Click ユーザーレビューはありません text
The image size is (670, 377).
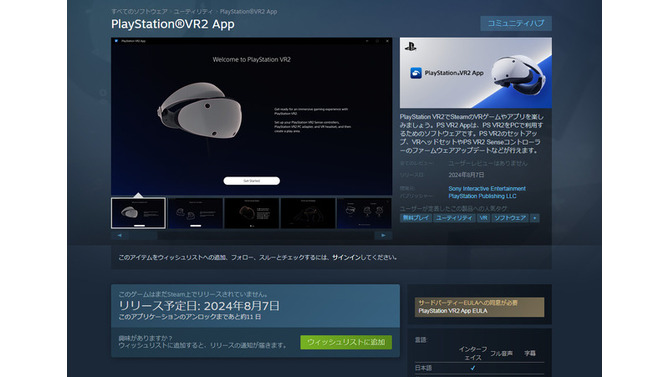point(488,163)
